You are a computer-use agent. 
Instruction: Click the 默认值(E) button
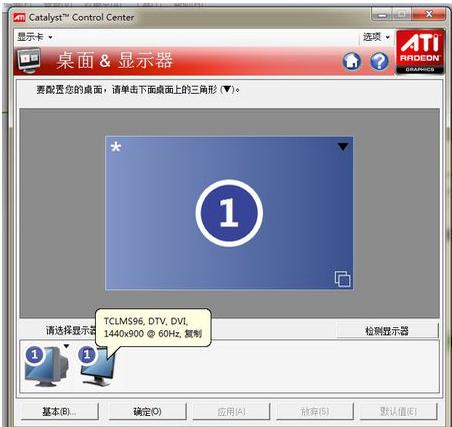pos(399,412)
